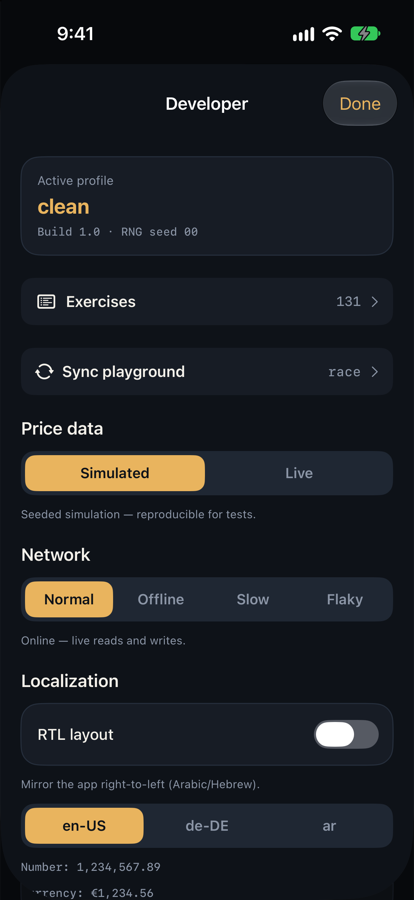This screenshot has height=900, width=414.
Task: Open the Exercises row showing 131
Action: pos(207,302)
